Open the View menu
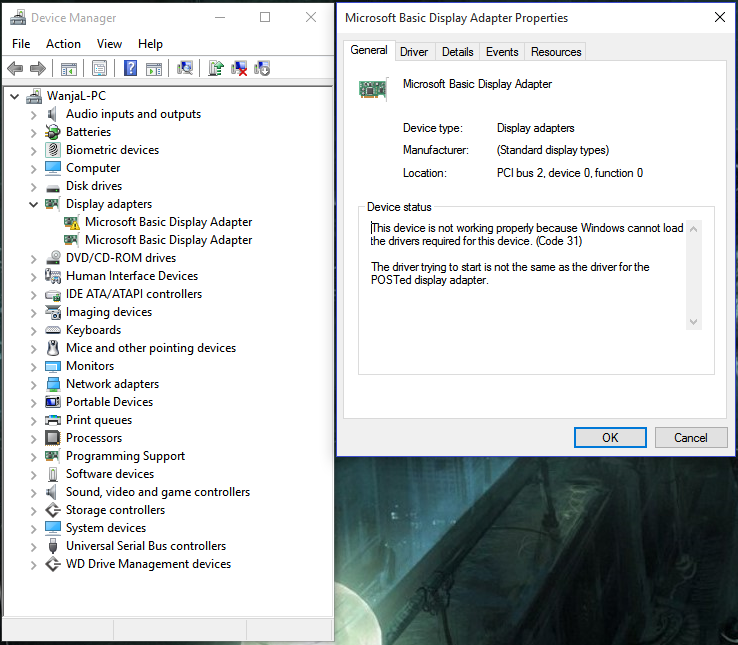 tap(109, 44)
